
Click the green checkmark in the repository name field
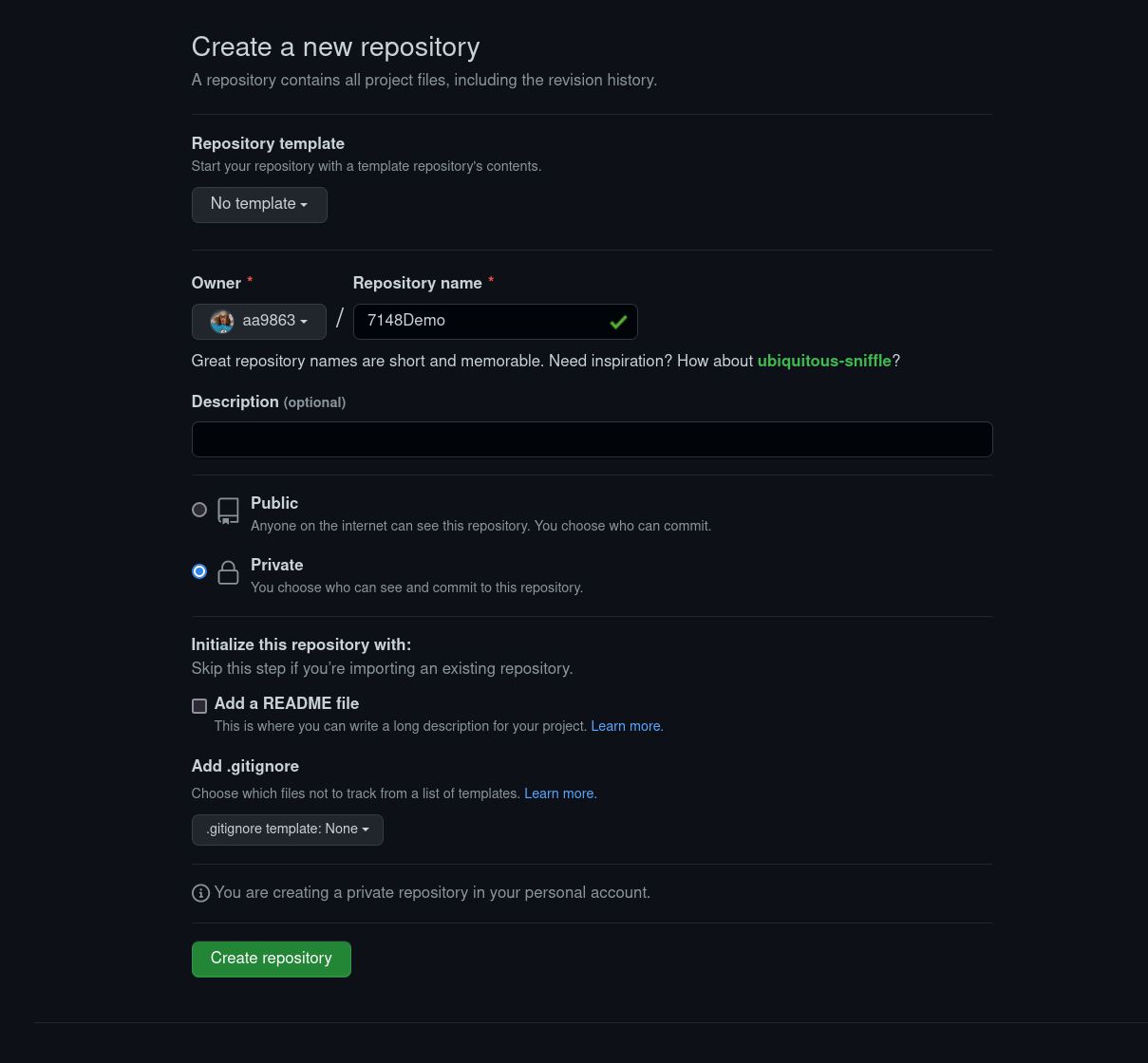[x=618, y=322]
